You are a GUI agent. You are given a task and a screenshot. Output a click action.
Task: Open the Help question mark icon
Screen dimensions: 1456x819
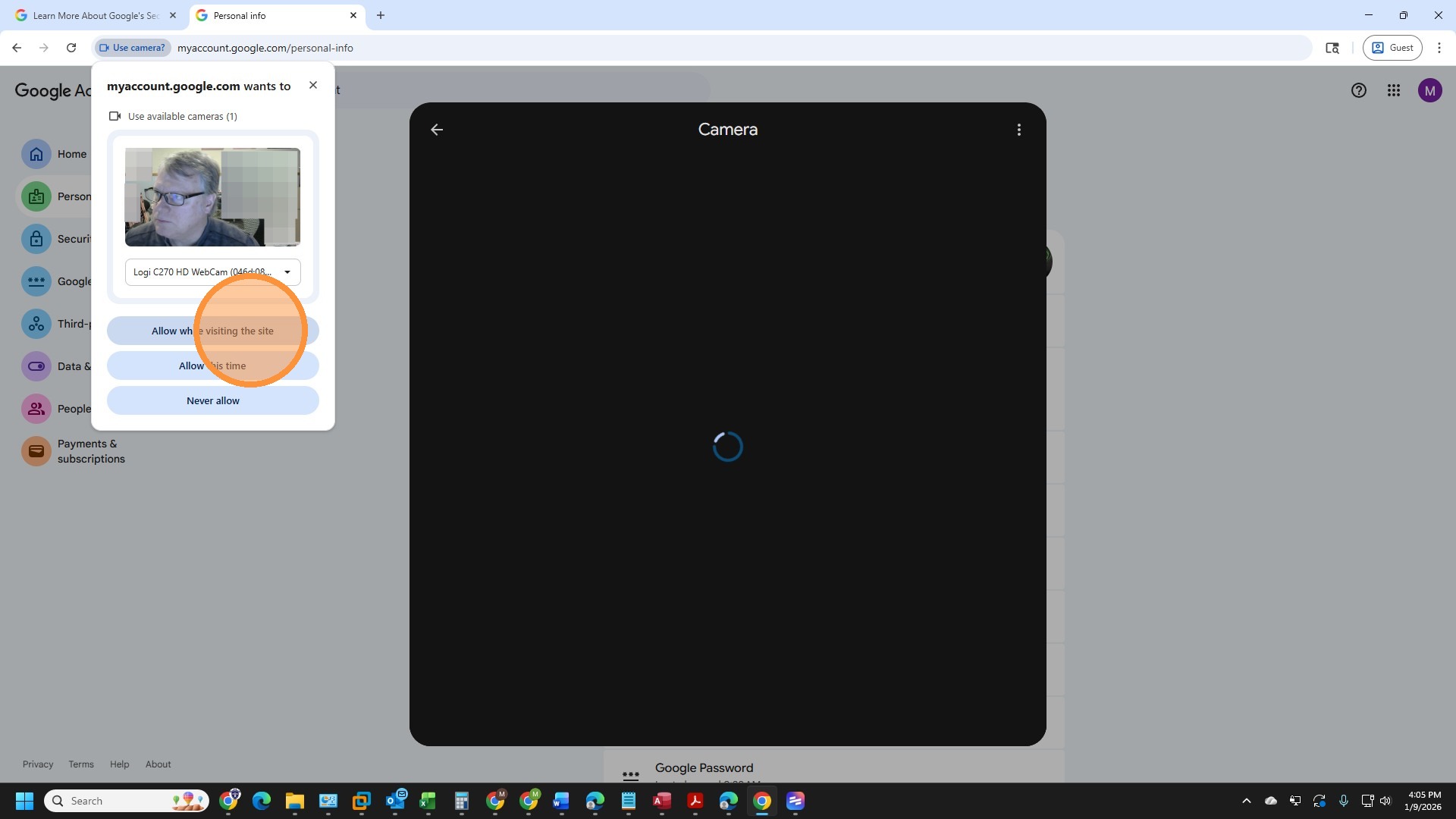1358,91
